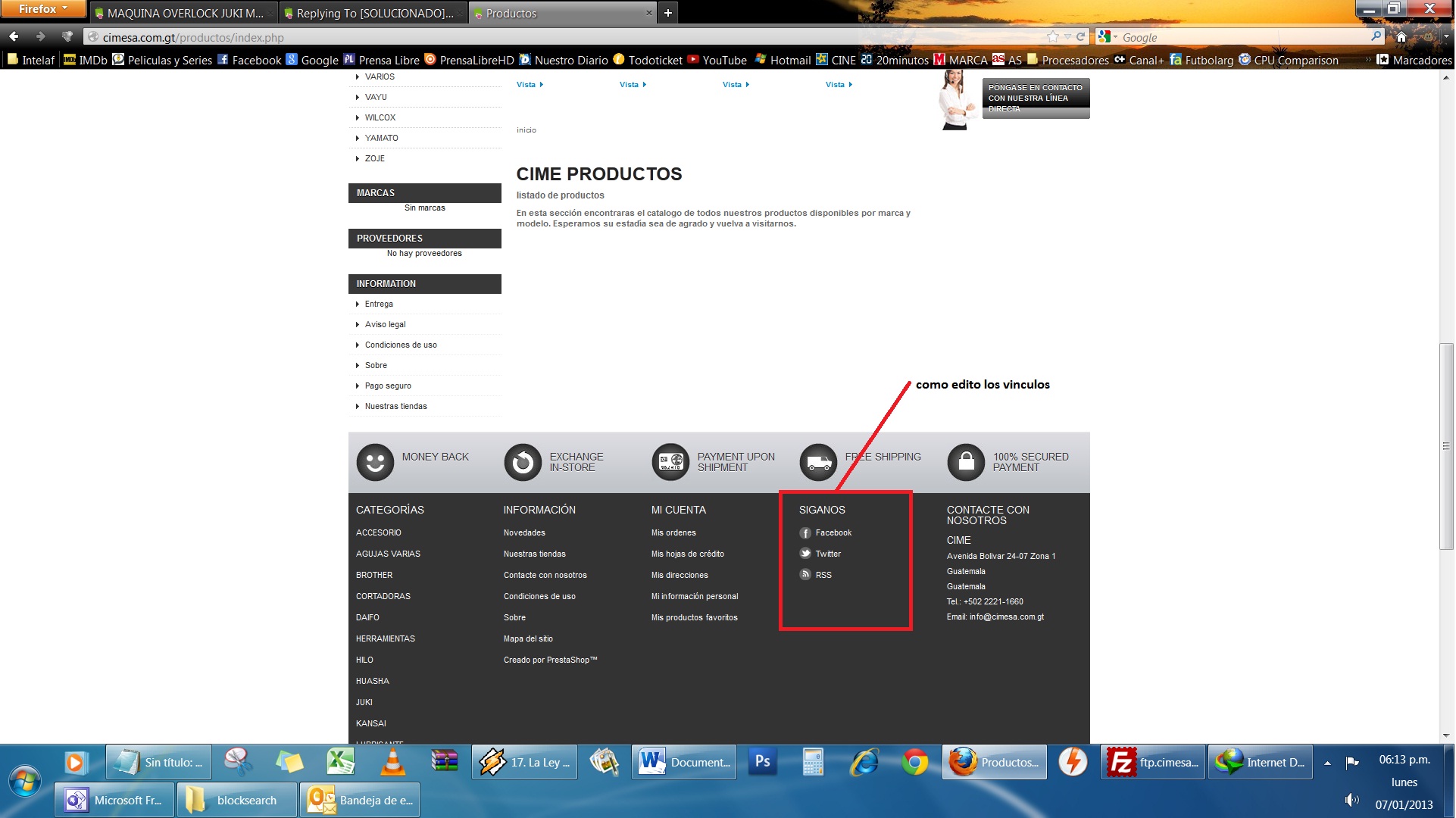Click Póngase en contacto línea directa button

coord(1035,98)
